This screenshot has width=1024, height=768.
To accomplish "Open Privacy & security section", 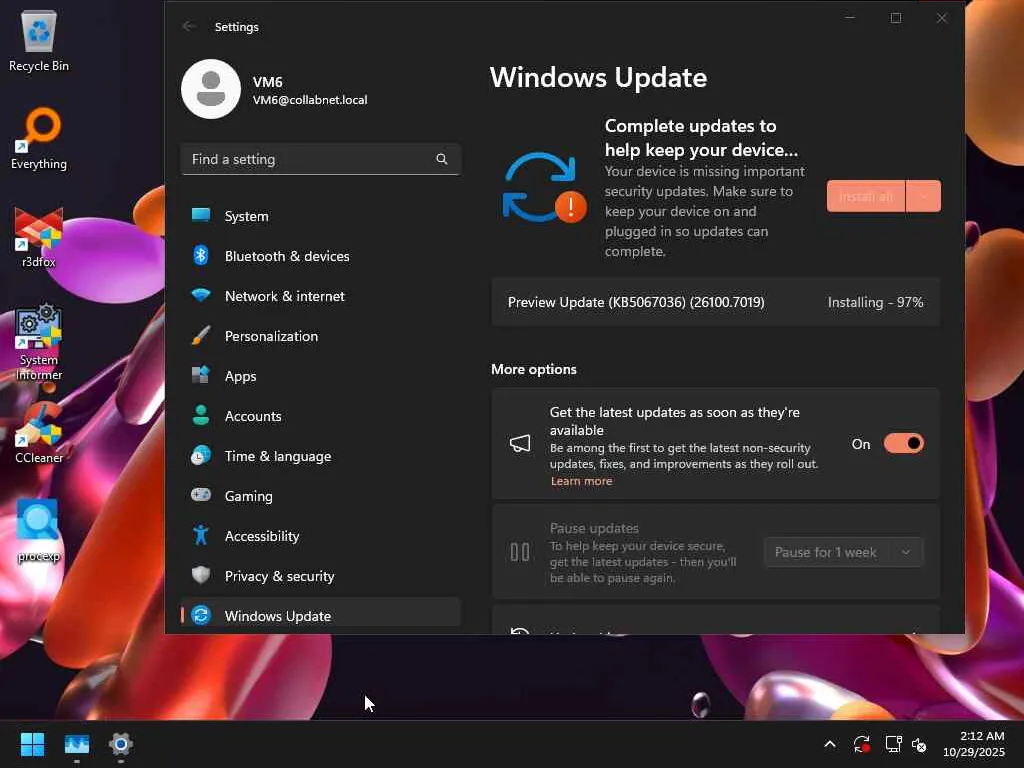I will pyautogui.click(x=321, y=575).
